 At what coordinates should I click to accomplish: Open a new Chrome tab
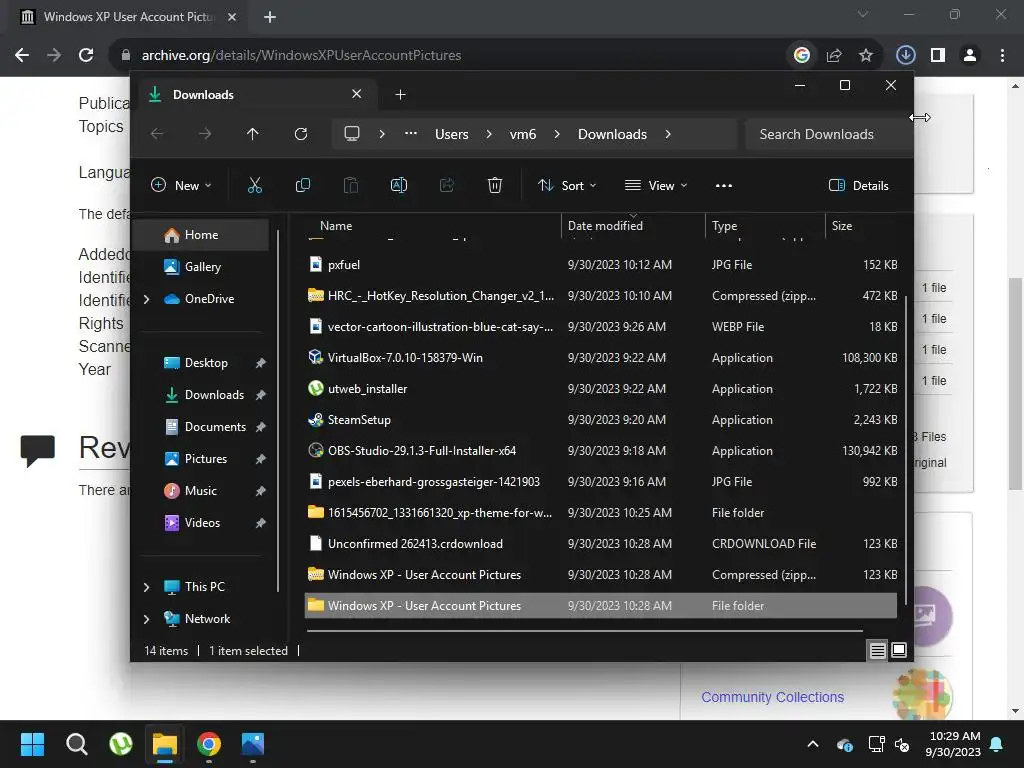[270, 17]
